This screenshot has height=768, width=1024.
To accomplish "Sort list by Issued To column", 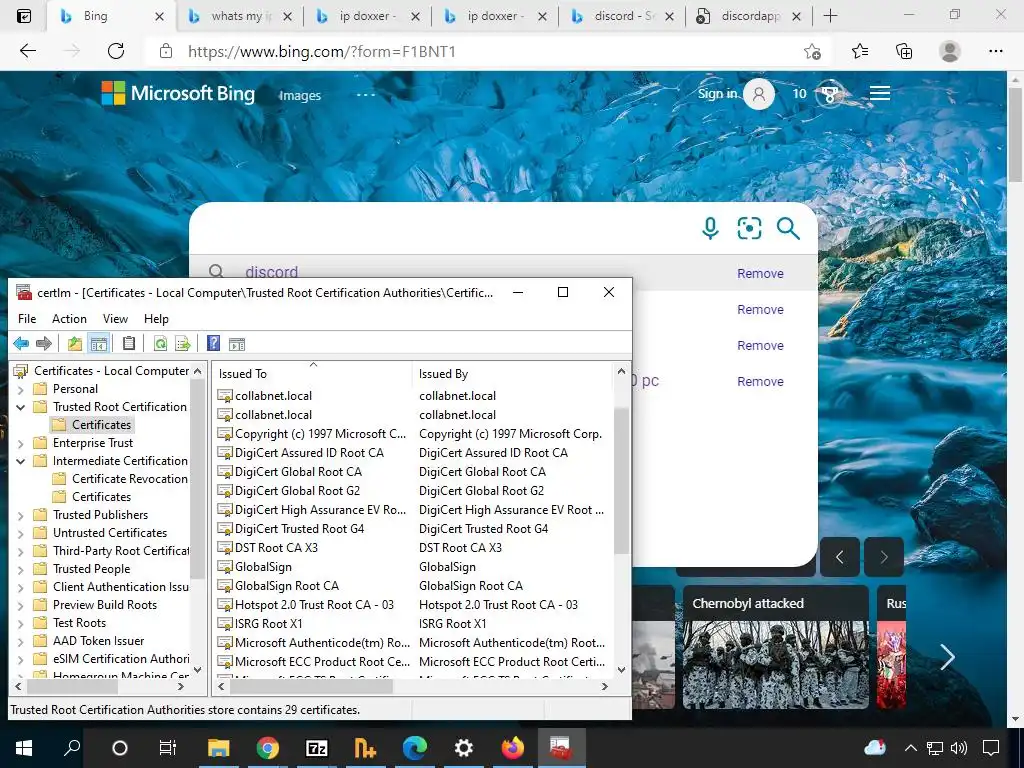I will (x=312, y=374).
